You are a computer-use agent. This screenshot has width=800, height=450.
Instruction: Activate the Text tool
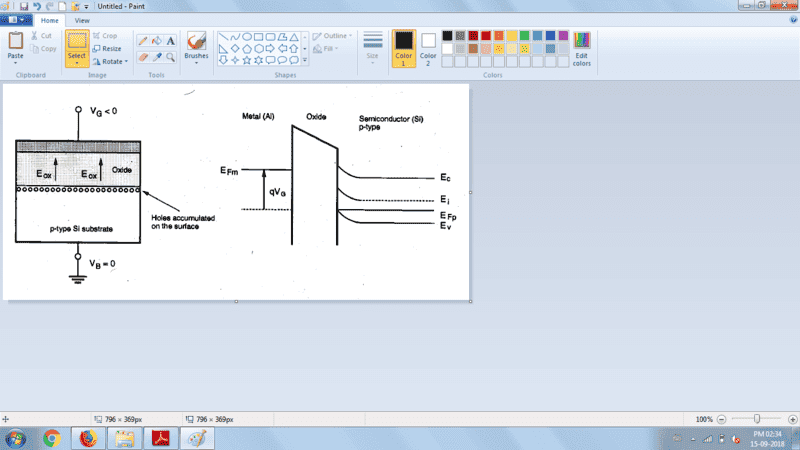(170, 41)
